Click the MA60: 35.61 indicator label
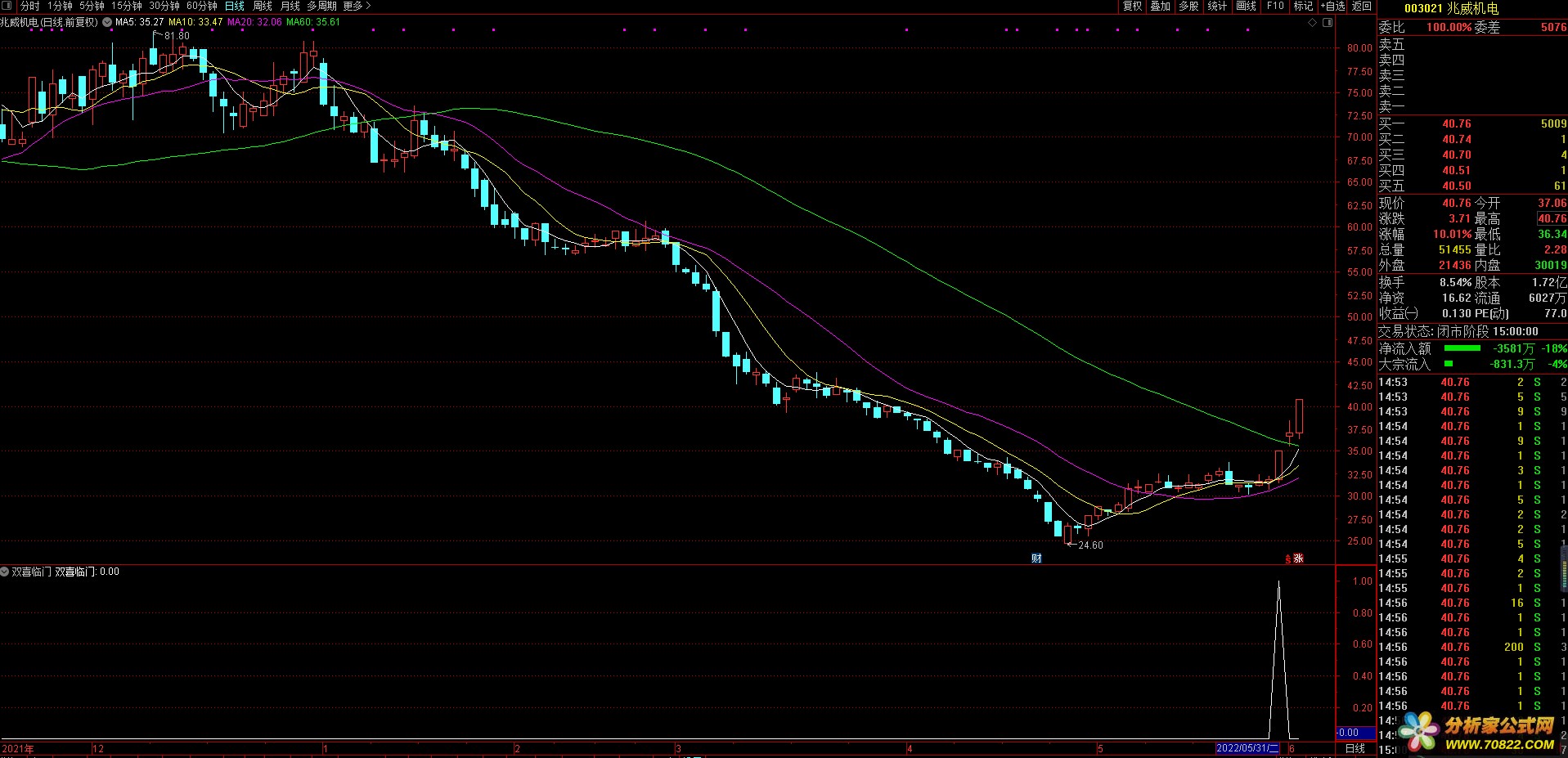The height and width of the screenshot is (758, 1568). (313, 22)
